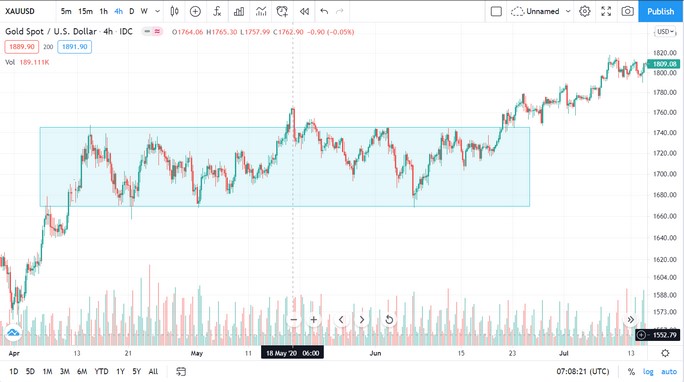684x382 pixels.
Task: Toggle the percent scale option
Action: [x=631, y=372]
